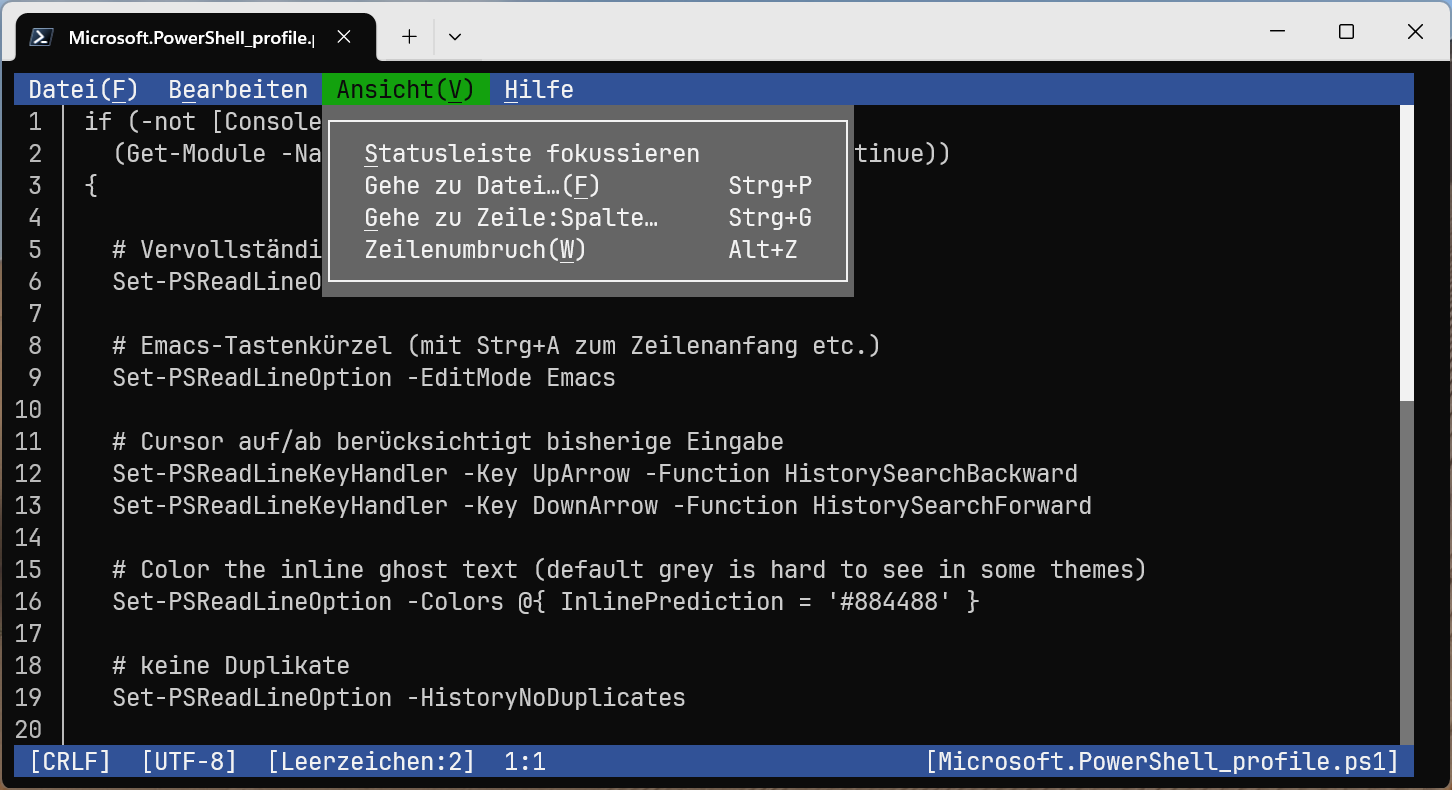Maximize the terminal window
Viewport: 1452px width, 790px height.
(x=1346, y=32)
